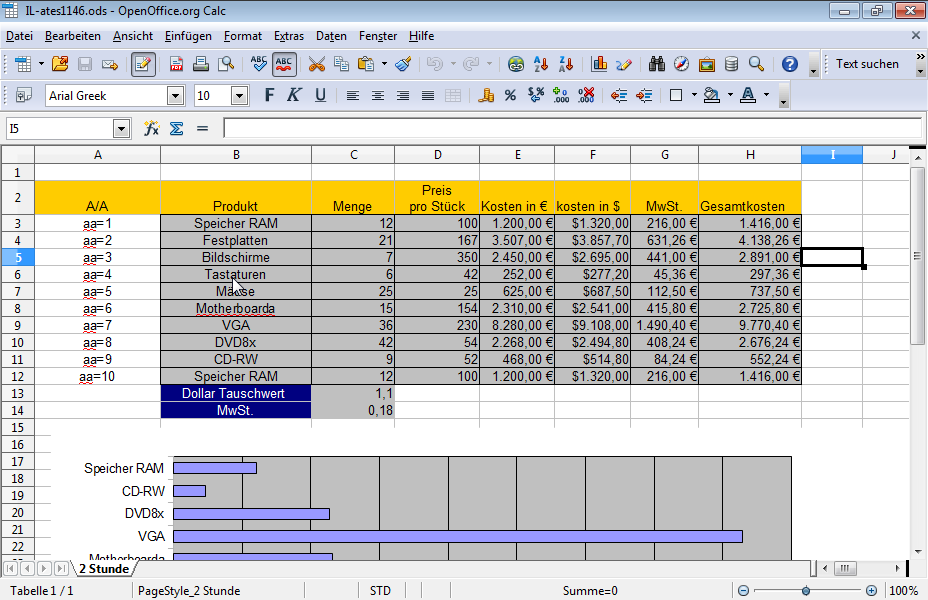Center cell content horizontally
Screen dimensions: 928x600
click(x=378, y=95)
